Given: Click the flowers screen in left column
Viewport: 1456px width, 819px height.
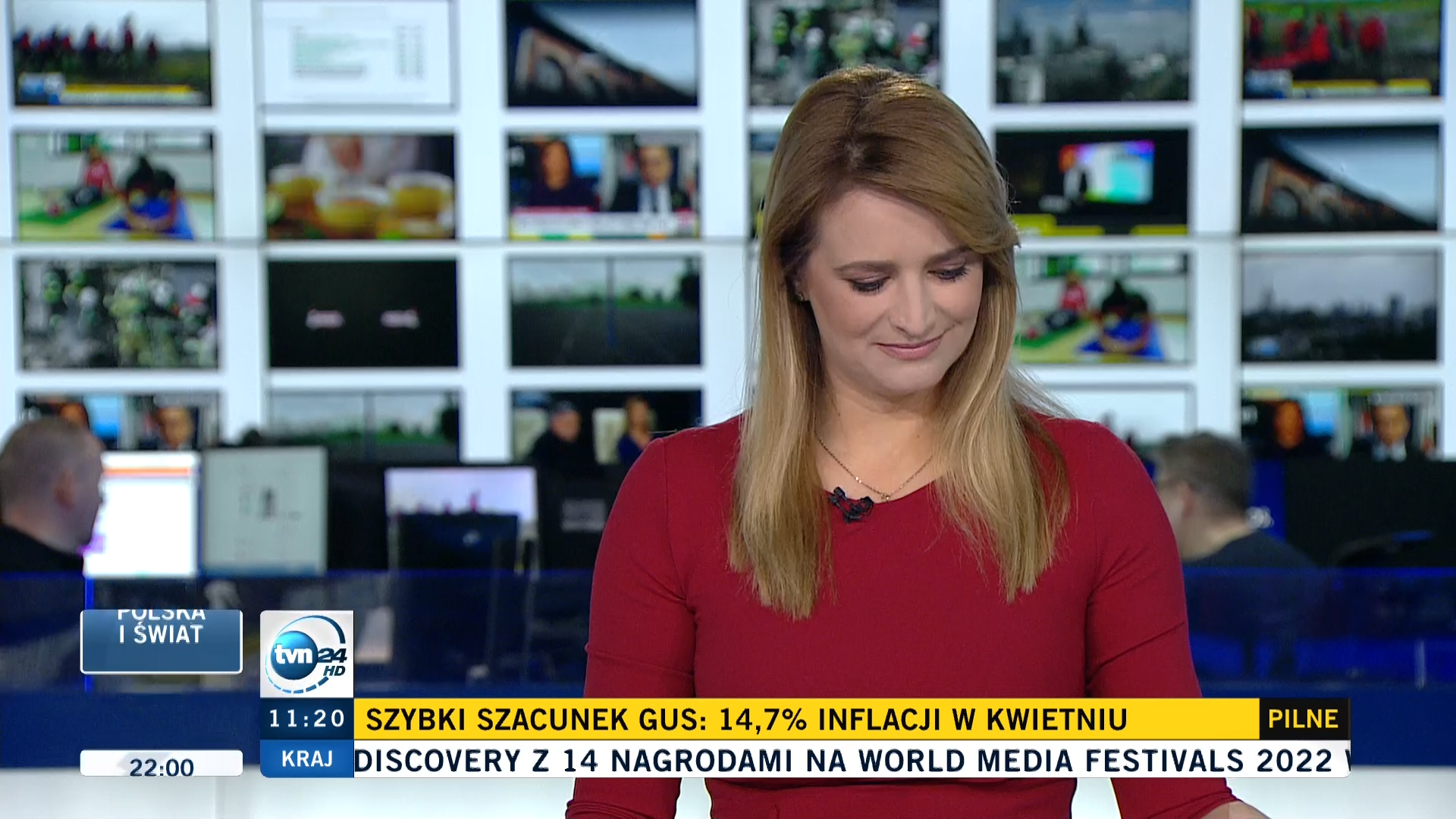Looking at the screenshot, I should [x=119, y=314].
